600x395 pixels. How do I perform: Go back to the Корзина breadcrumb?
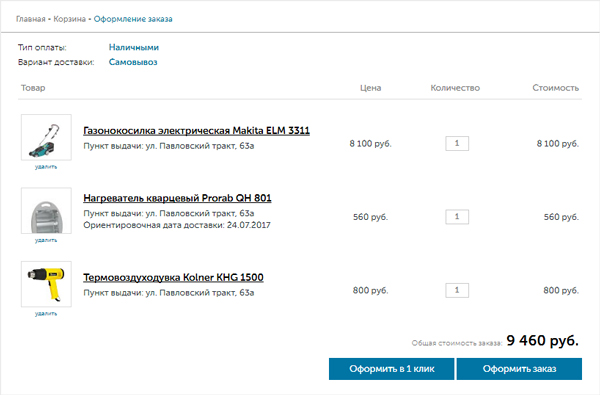tap(69, 19)
